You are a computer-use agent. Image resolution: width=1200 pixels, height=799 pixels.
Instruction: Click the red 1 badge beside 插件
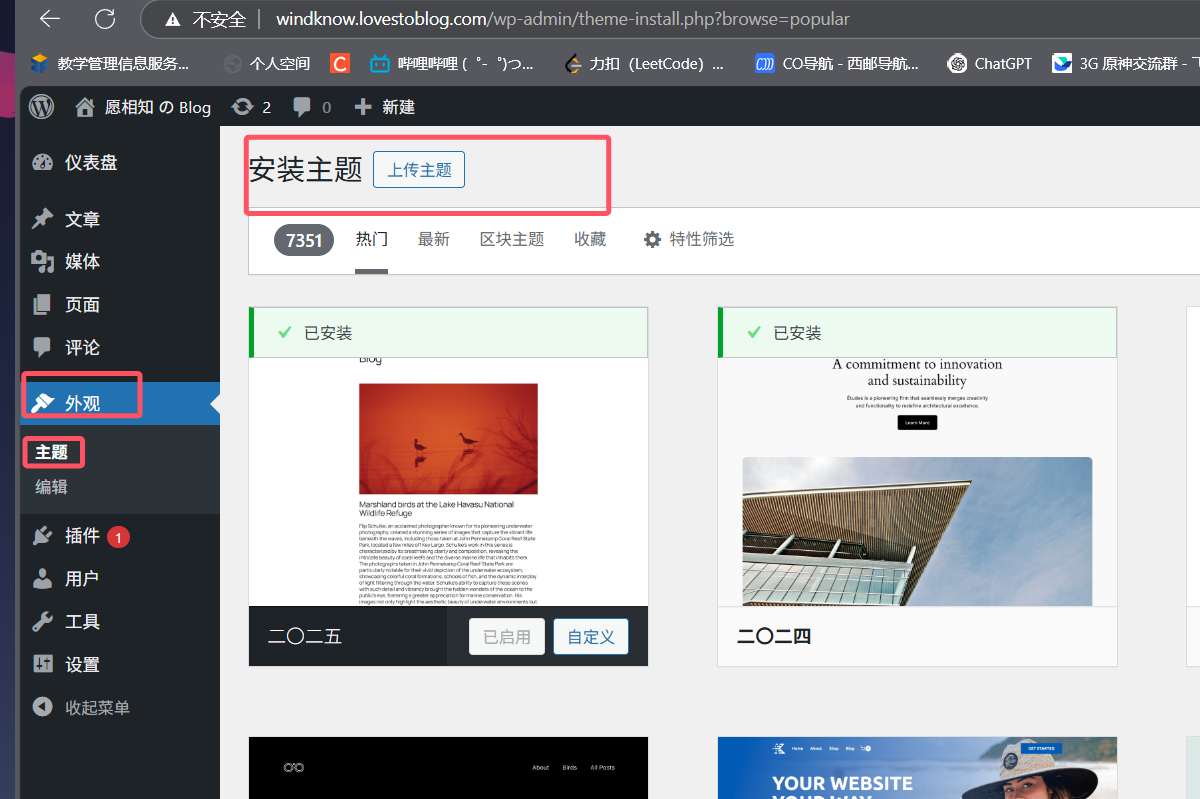click(x=118, y=537)
